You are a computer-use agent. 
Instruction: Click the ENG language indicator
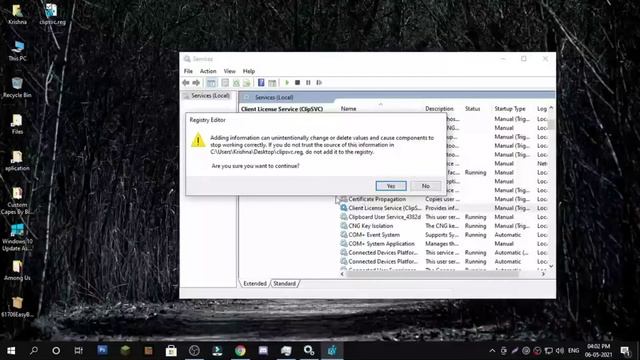coord(573,351)
